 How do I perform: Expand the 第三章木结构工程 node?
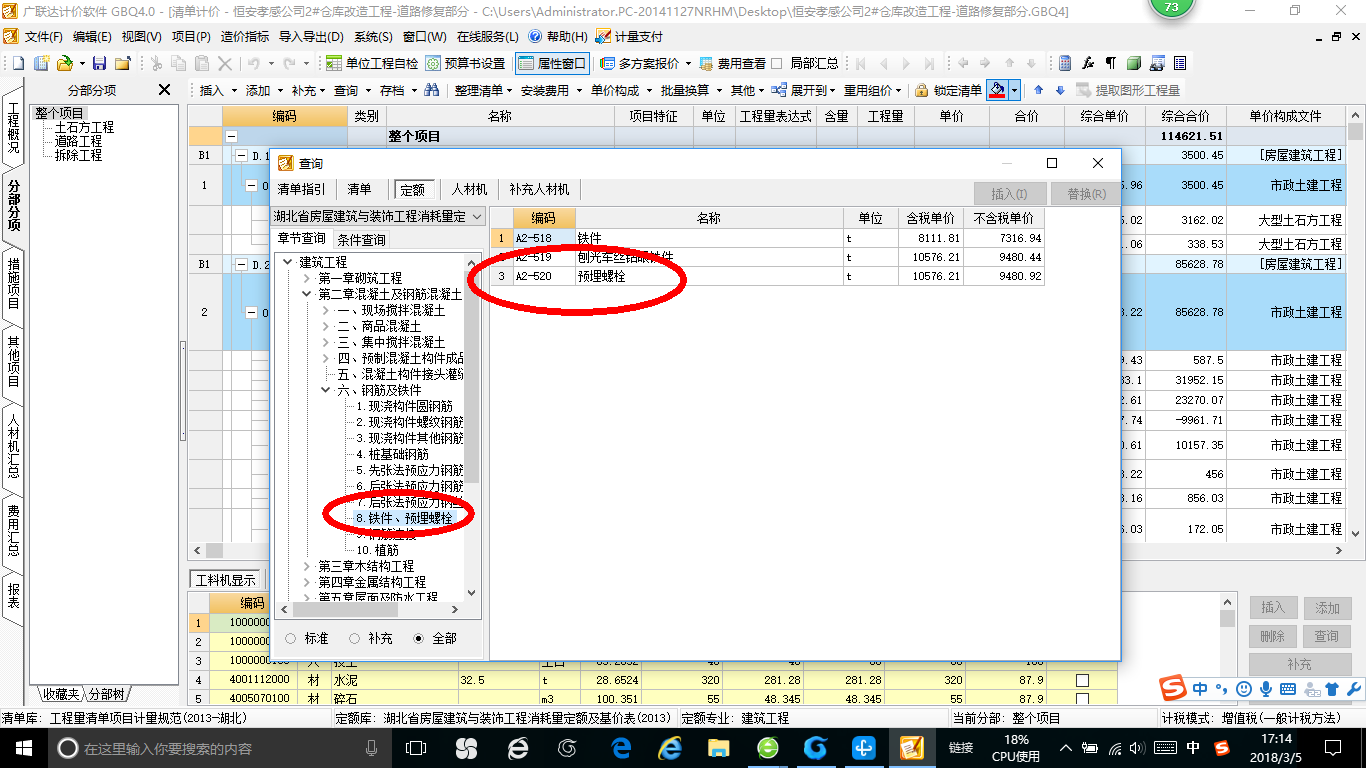click(x=307, y=566)
